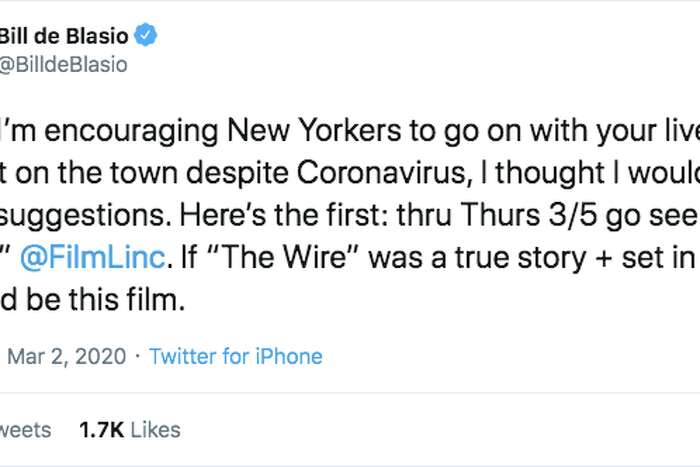Open profile via Bill de Blasio name
Image resolution: width=700 pixels, height=467 pixels.
pos(64,37)
